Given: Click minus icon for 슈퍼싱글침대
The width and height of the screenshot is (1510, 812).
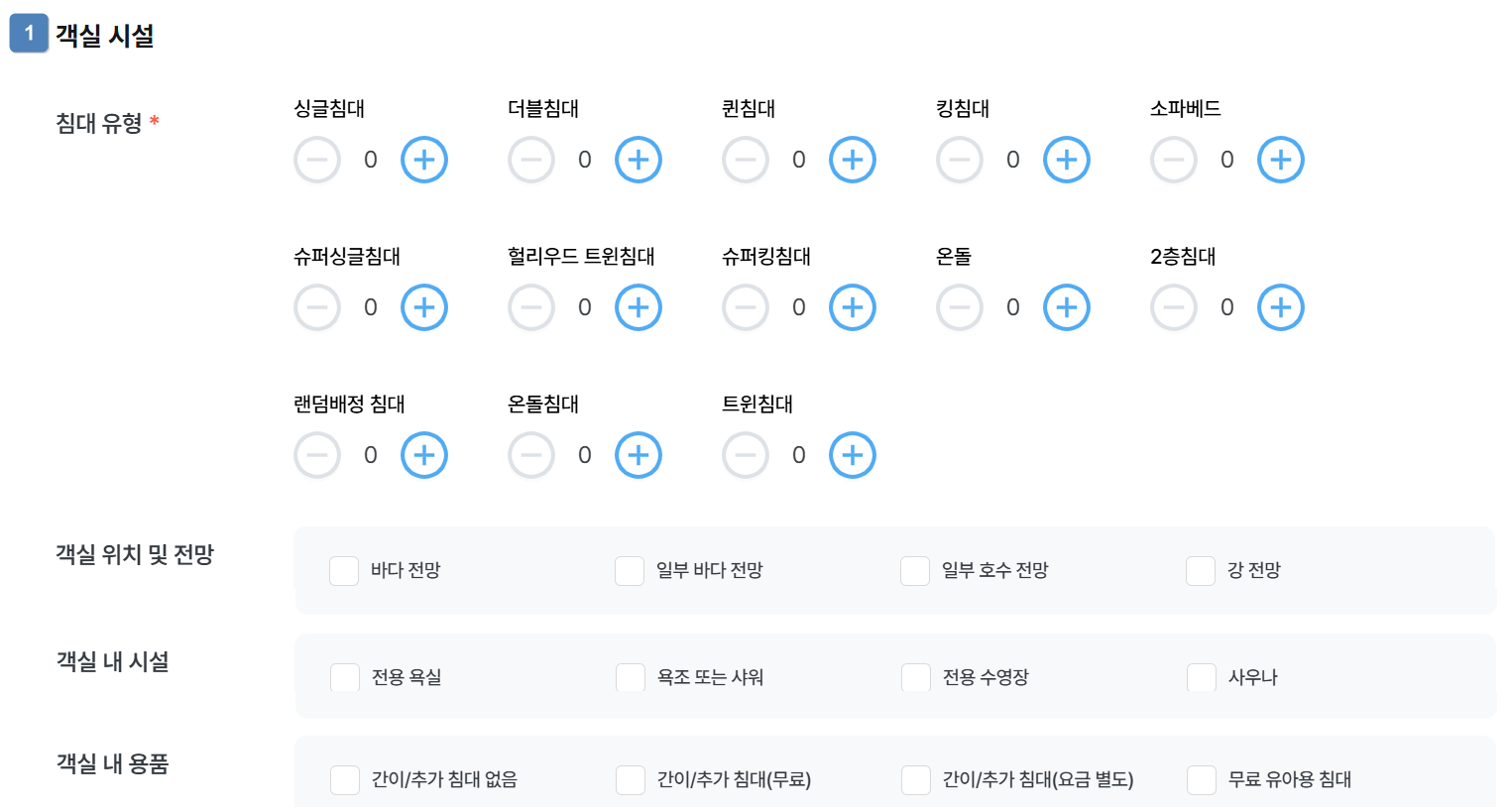Looking at the screenshot, I should [317, 307].
